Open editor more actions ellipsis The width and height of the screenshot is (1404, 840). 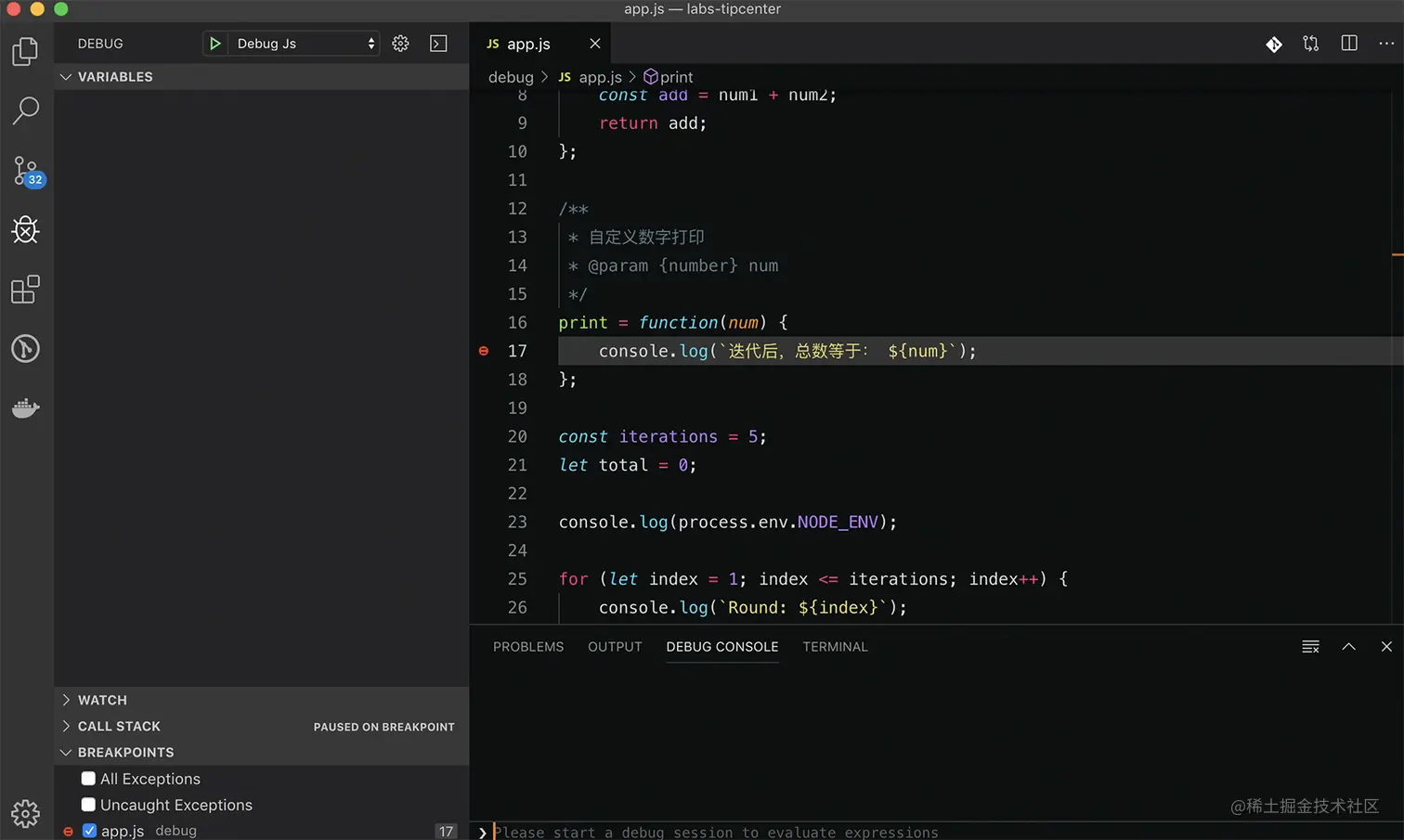[x=1386, y=44]
